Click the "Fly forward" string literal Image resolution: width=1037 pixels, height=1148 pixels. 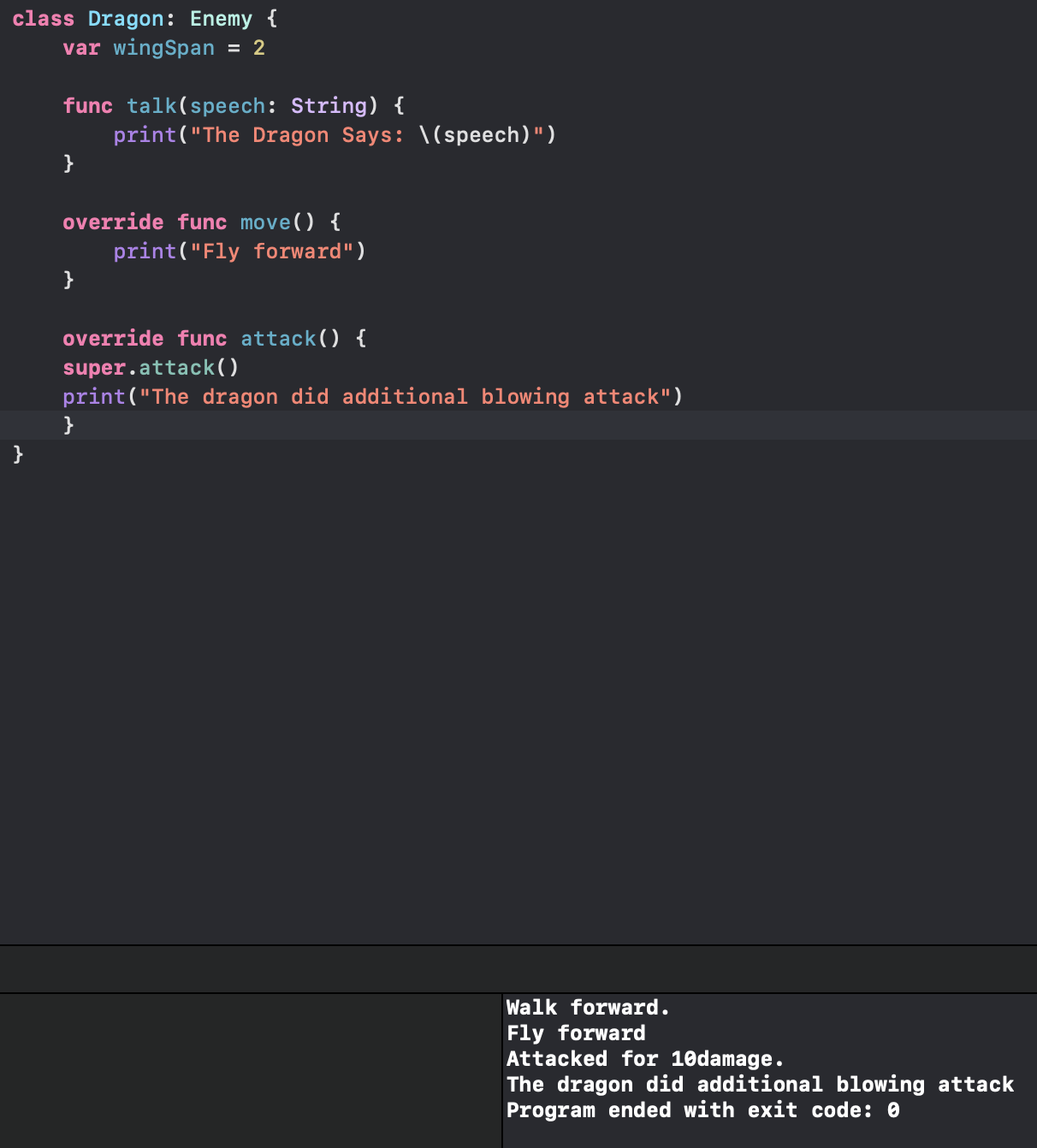tap(272, 251)
